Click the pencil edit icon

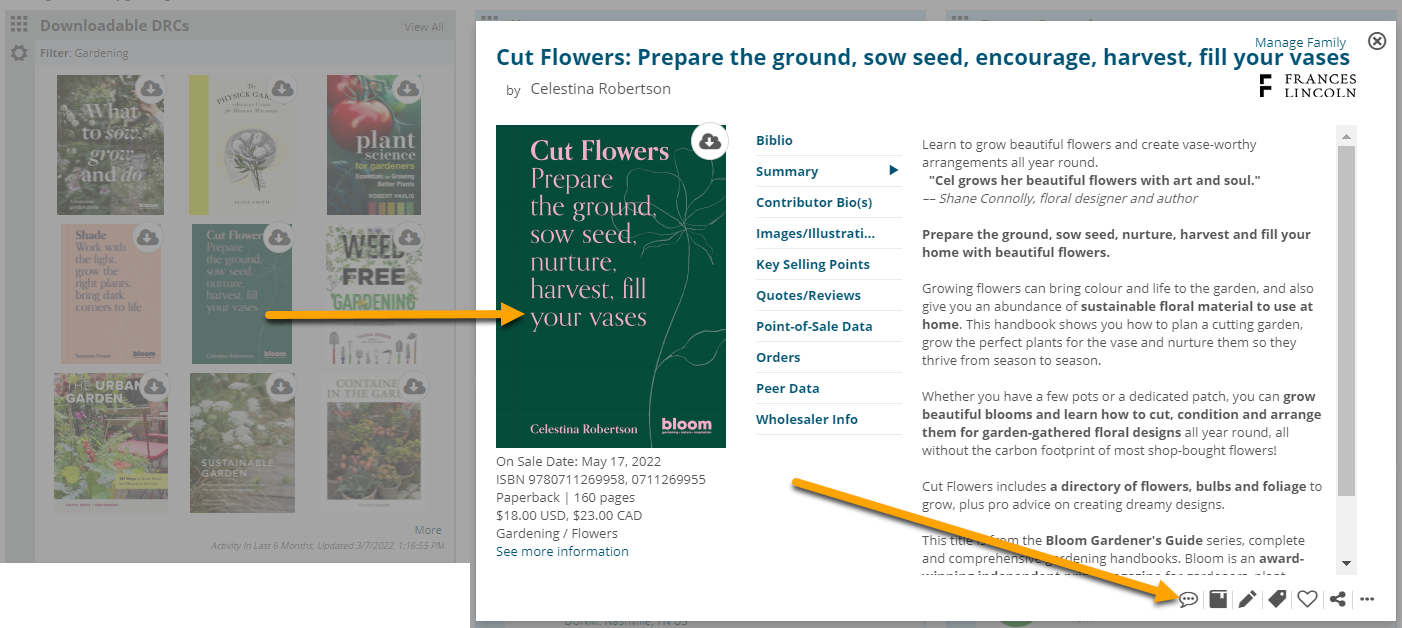(x=1247, y=599)
